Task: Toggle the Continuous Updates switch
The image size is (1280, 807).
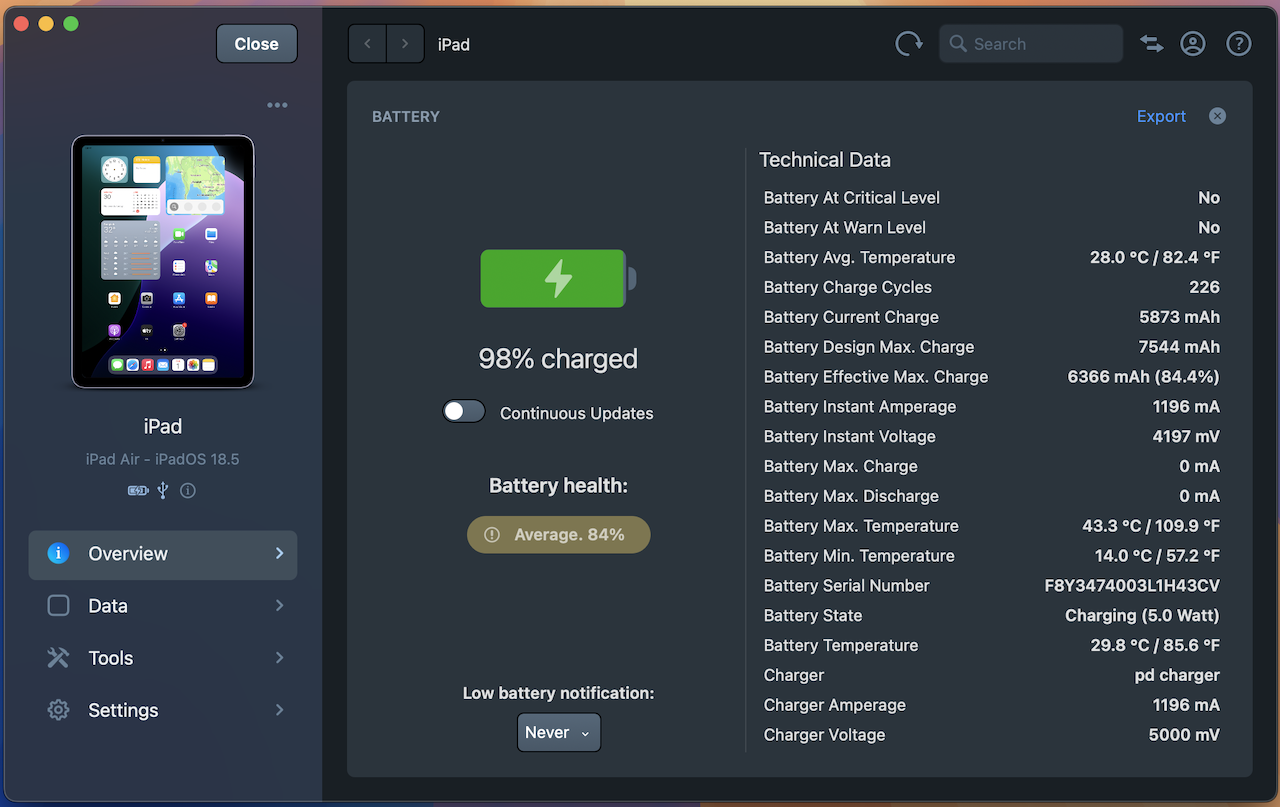Action: [x=464, y=412]
